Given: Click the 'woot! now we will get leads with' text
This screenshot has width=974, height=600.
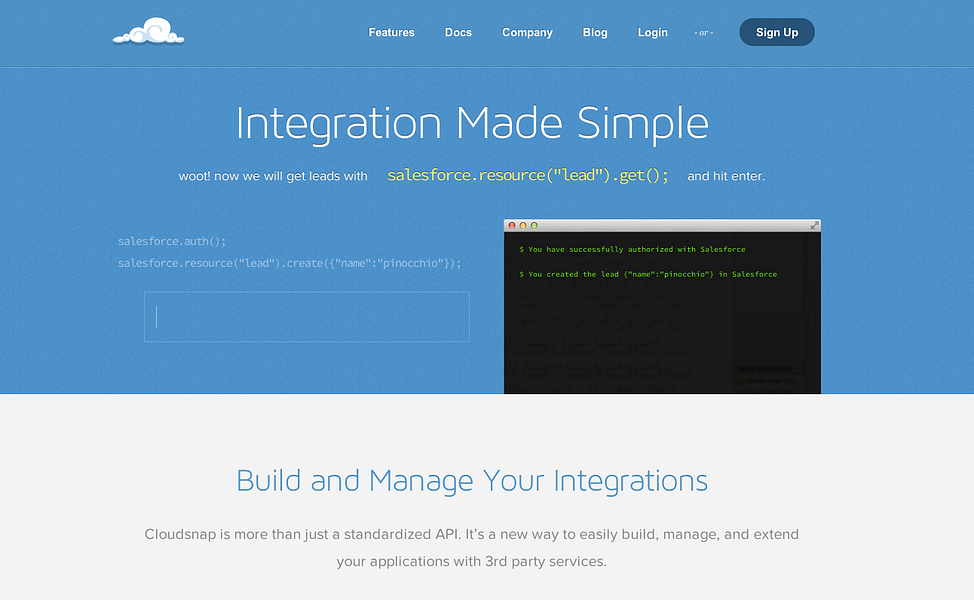Looking at the screenshot, I should click(273, 176).
